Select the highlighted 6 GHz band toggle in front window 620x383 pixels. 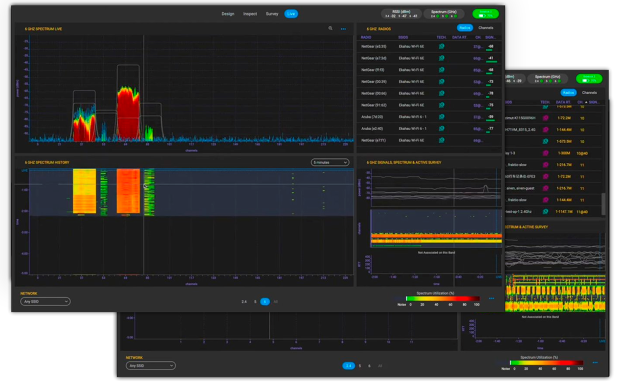[x=265, y=302]
